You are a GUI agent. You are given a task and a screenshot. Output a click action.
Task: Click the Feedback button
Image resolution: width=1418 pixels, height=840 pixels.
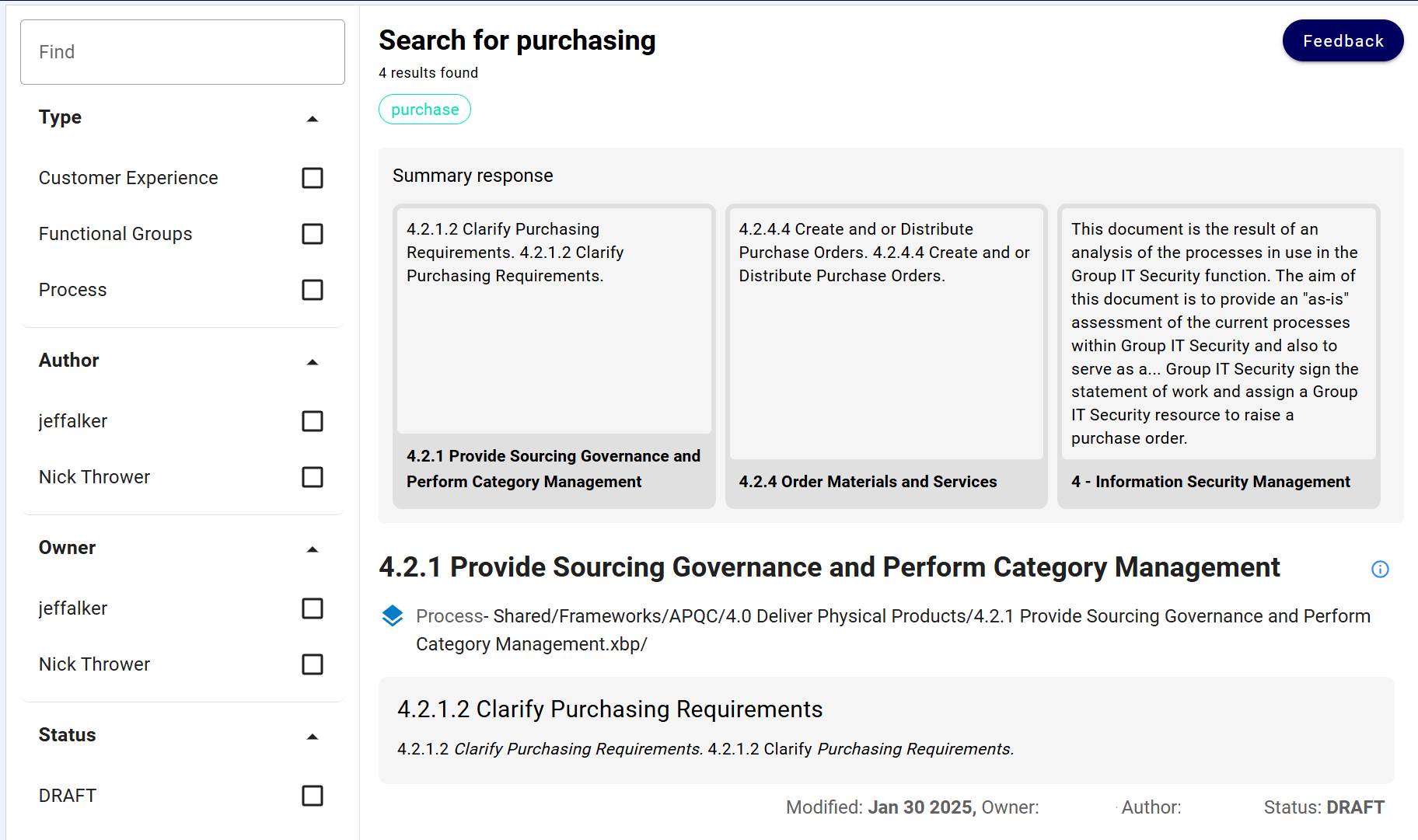pos(1343,40)
